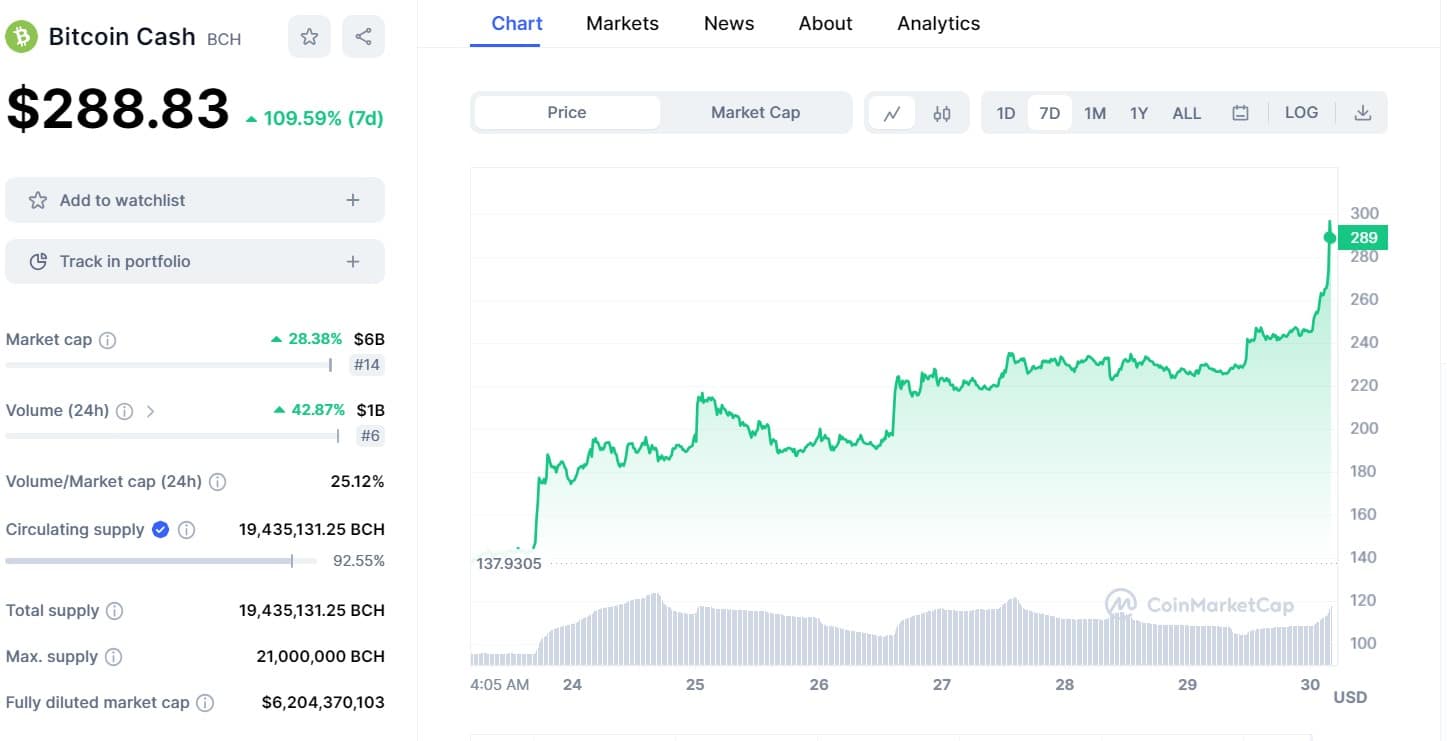The width and height of the screenshot is (1447, 741).
Task: Switch to line chart view
Action: tap(892, 113)
